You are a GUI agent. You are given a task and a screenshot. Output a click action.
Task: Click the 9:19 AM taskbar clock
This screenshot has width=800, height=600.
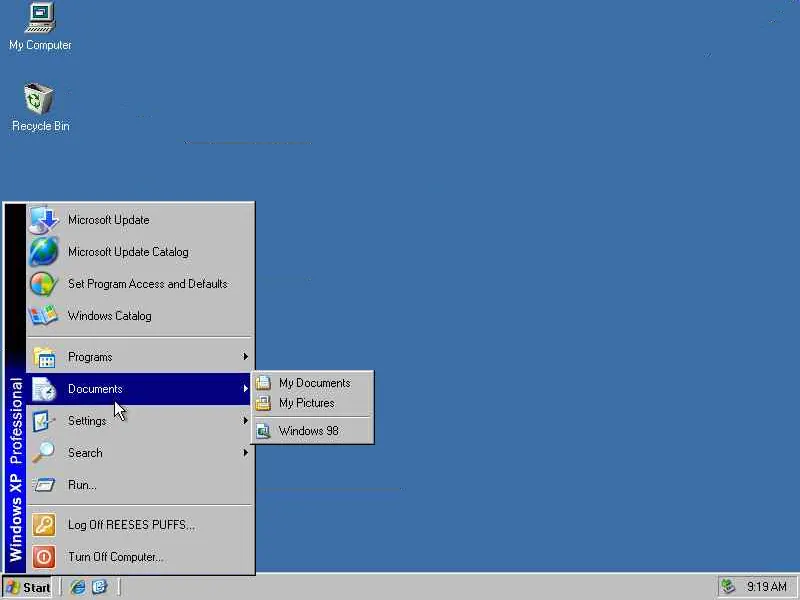point(766,587)
